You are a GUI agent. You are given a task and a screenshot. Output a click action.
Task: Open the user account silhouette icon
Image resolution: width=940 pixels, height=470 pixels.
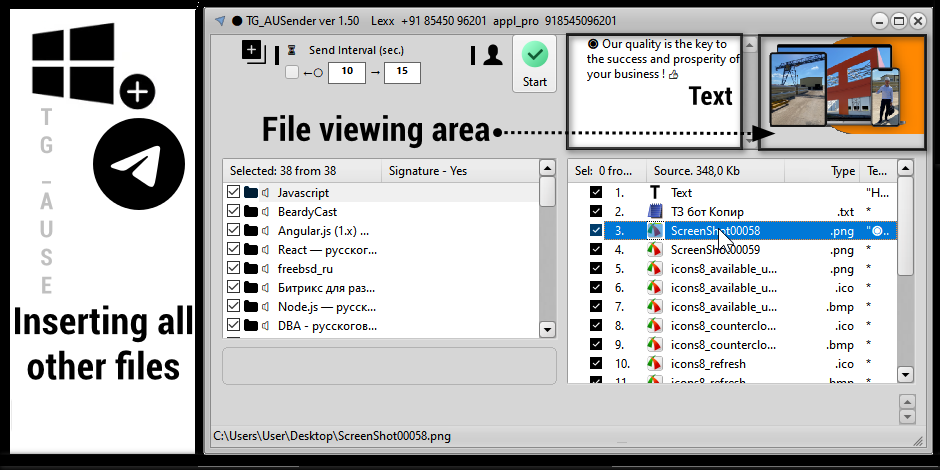[x=493, y=55]
